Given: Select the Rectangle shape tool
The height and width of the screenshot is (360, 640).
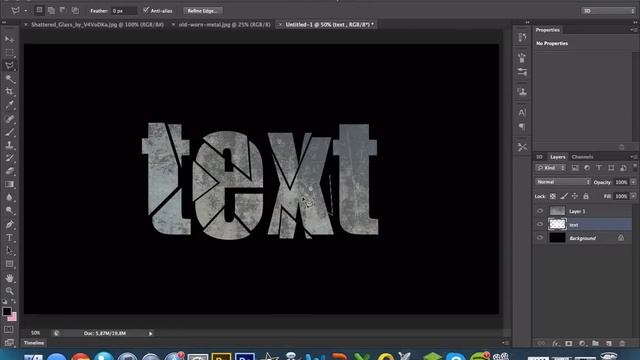Looking at the screenshot, I should (x=9, y=264).
